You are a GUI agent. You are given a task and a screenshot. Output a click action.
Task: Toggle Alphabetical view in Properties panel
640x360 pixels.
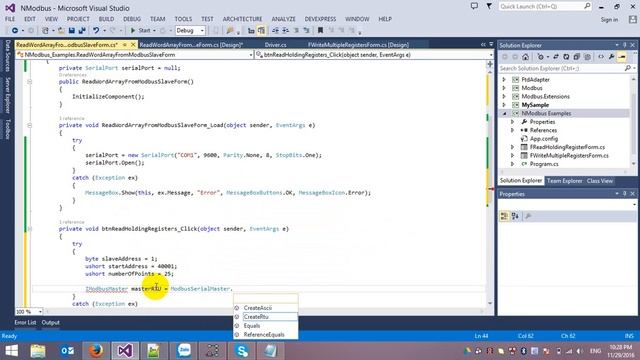(515, 216)
